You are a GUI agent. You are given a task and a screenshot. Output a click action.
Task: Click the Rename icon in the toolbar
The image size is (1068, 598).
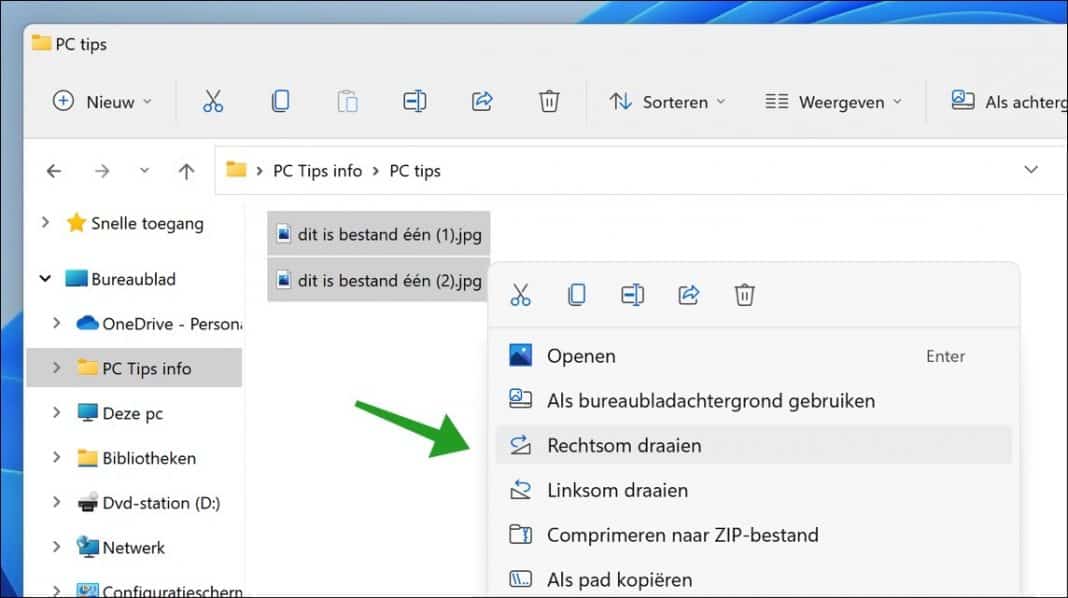[414, 101]
